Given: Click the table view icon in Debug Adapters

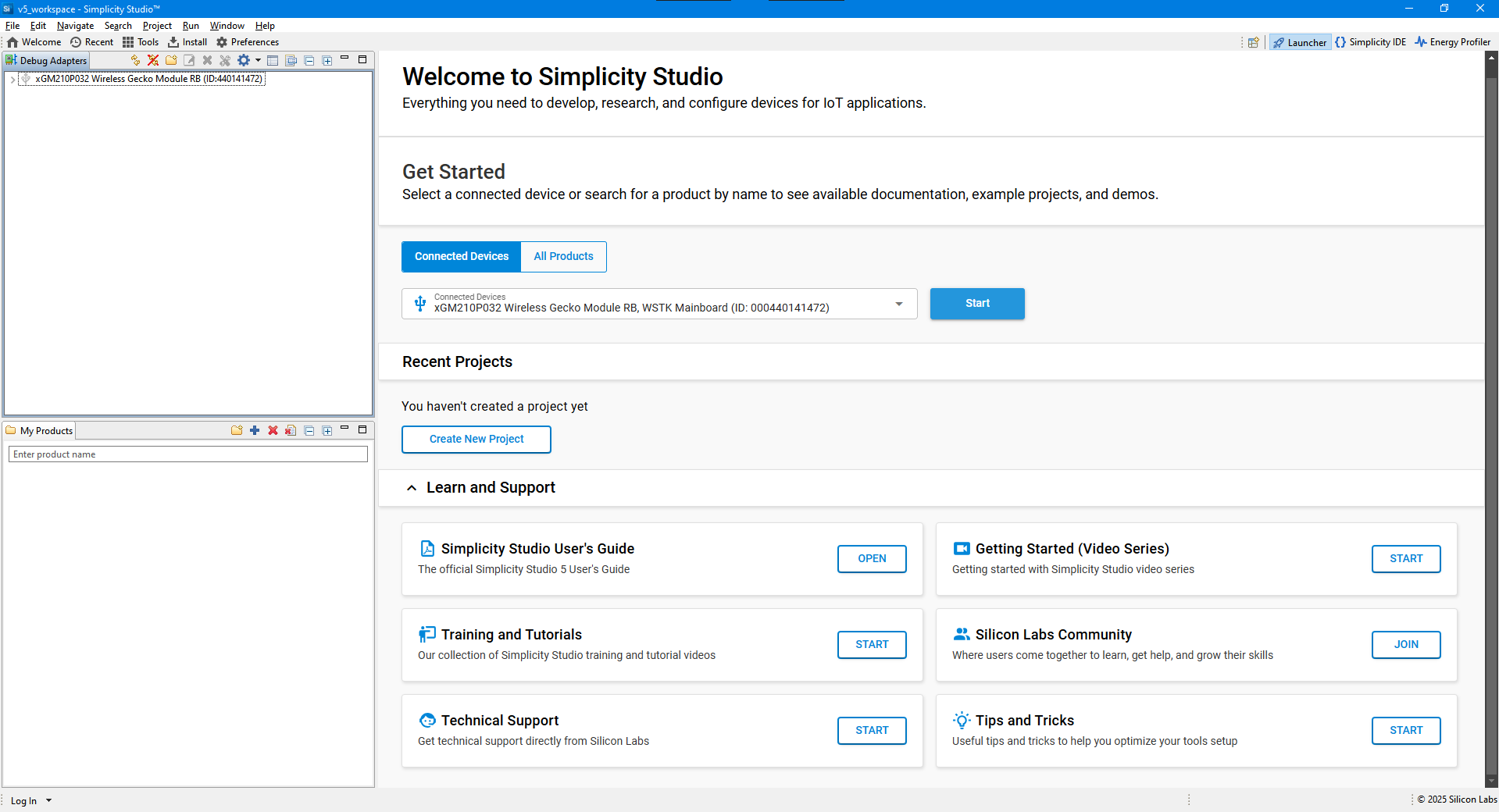Looking at the screenshot, I should 273,60.
